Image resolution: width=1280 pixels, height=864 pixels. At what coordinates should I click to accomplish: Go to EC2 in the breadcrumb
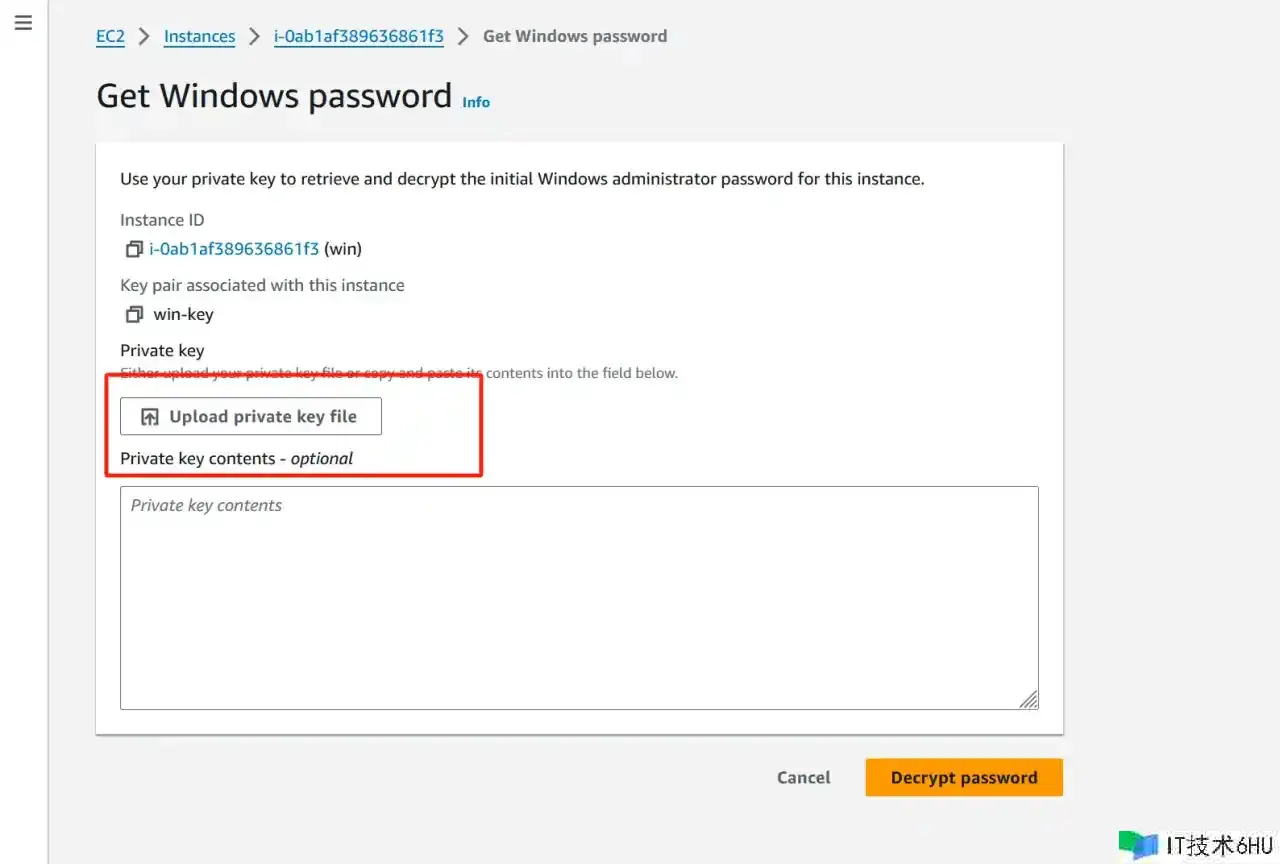(110, 37)
